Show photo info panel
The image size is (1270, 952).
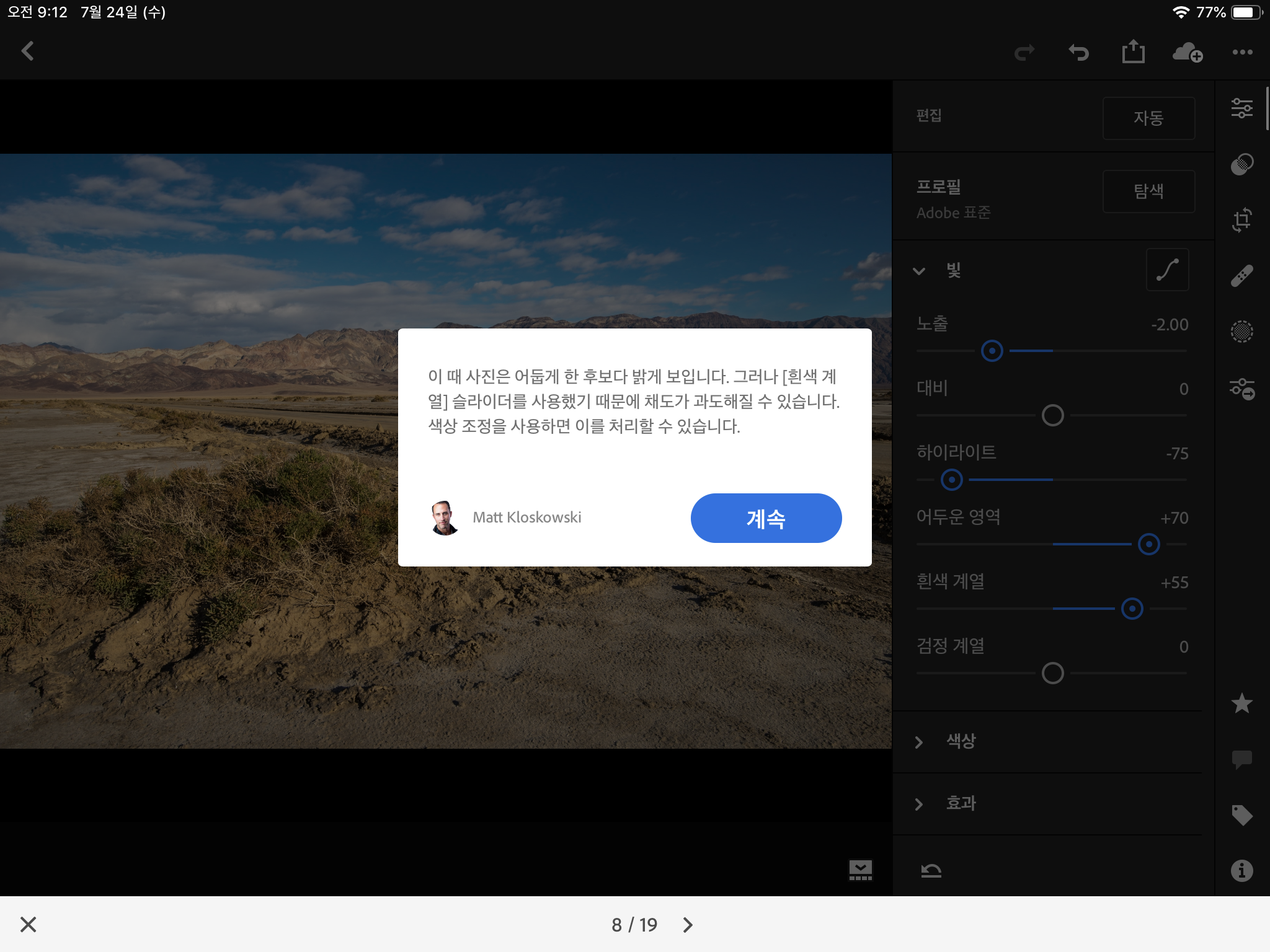(1241, 871)
